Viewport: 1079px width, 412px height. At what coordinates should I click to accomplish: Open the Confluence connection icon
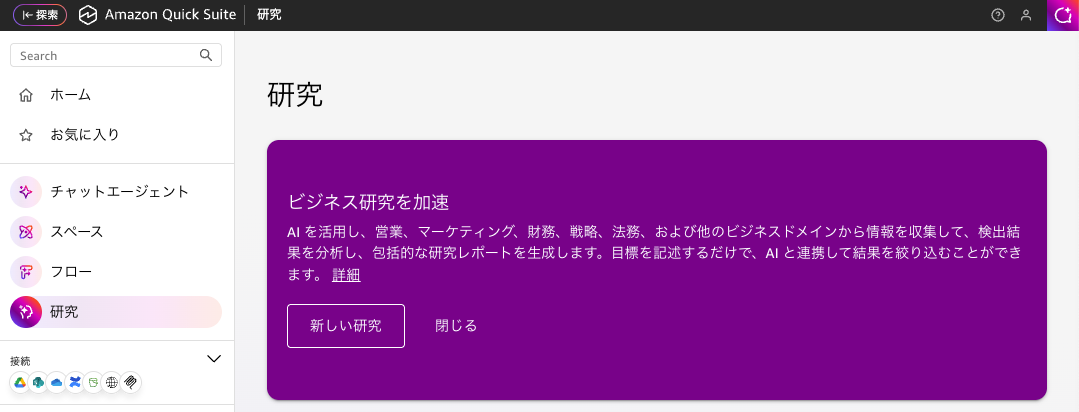coord(76,382)
